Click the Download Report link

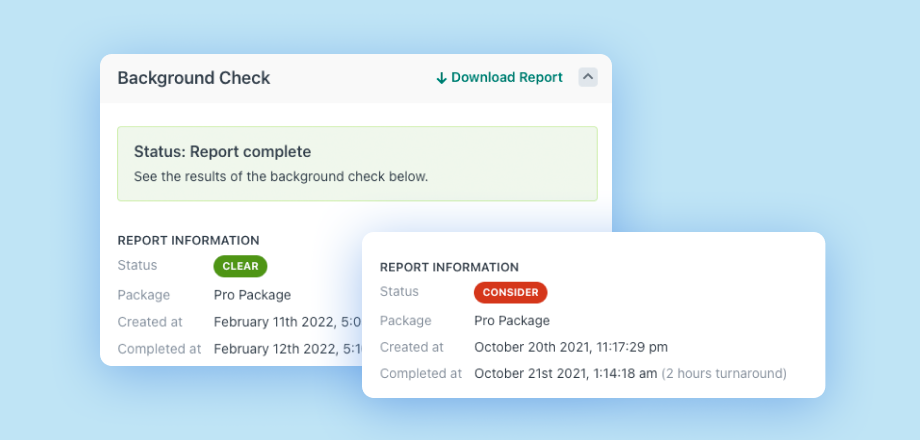coord(499,77)
